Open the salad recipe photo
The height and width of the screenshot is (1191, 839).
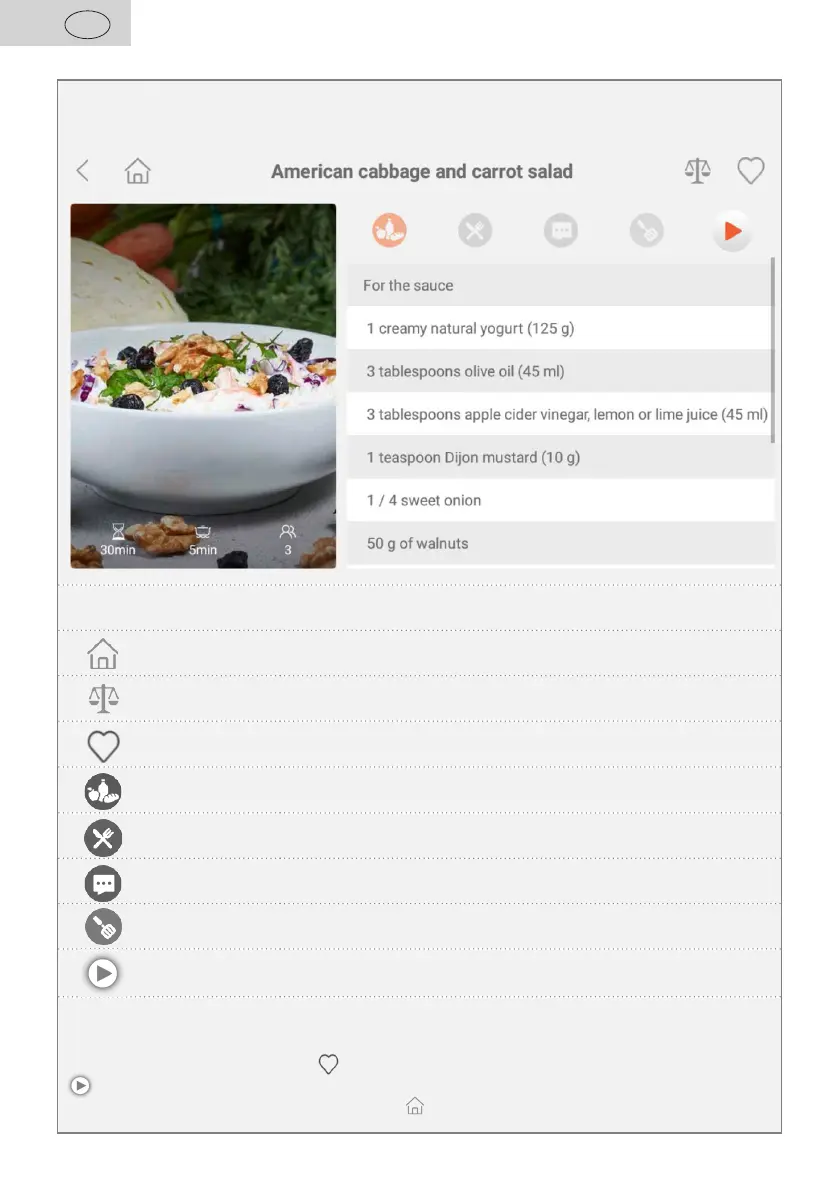pos(203,386)
